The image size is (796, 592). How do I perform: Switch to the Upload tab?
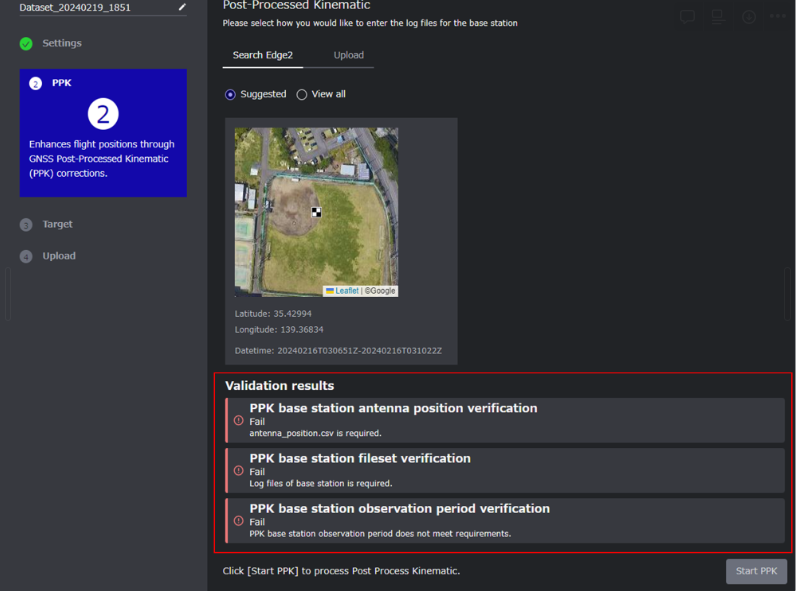click(348, 55)
